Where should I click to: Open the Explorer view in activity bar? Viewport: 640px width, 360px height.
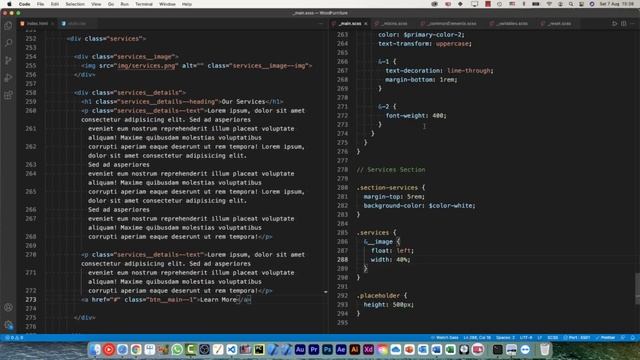pyautogui.click(x=8, y=26)
